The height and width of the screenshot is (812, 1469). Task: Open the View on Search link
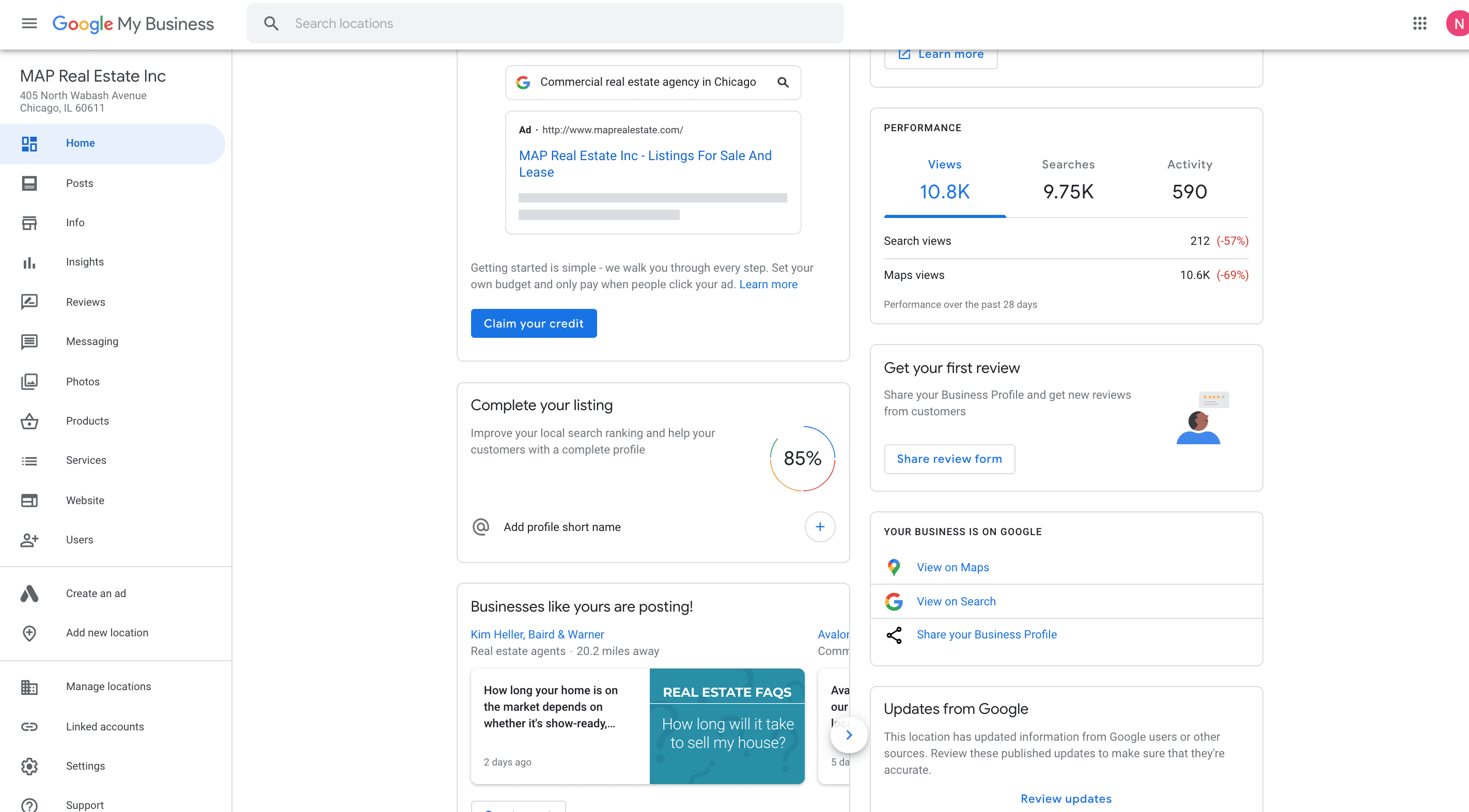[956, 601]
